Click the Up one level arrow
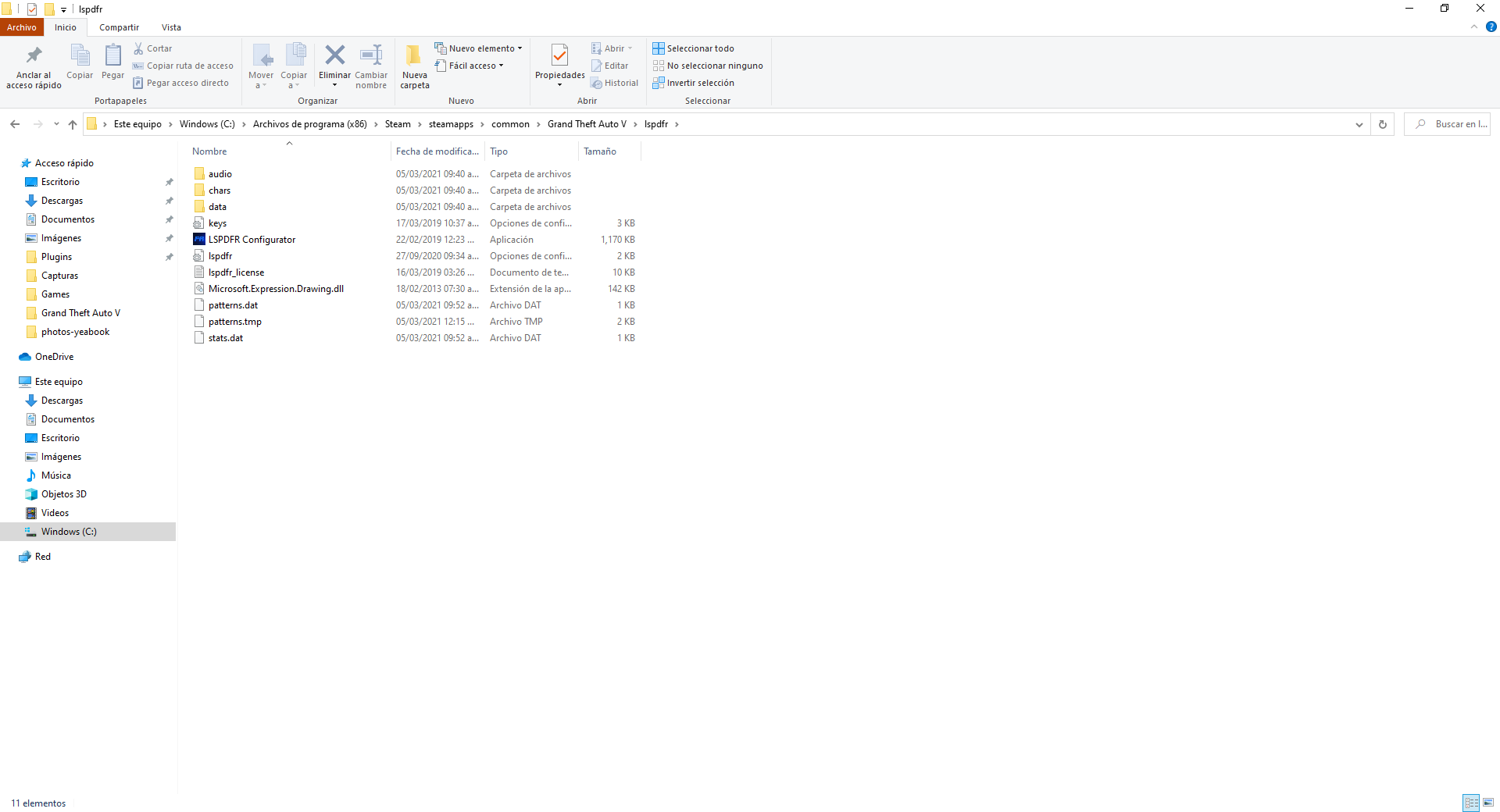 click(x=73, y=124)
